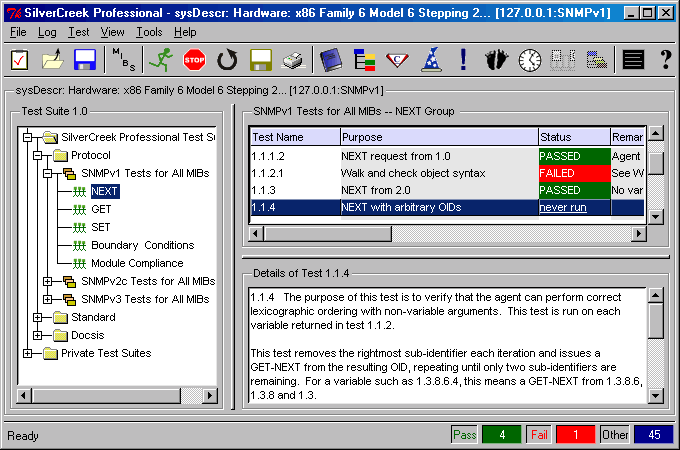Click the green running man icon
Image resolution: width=680 pixels, height=450 pixels.
point(160,60)
